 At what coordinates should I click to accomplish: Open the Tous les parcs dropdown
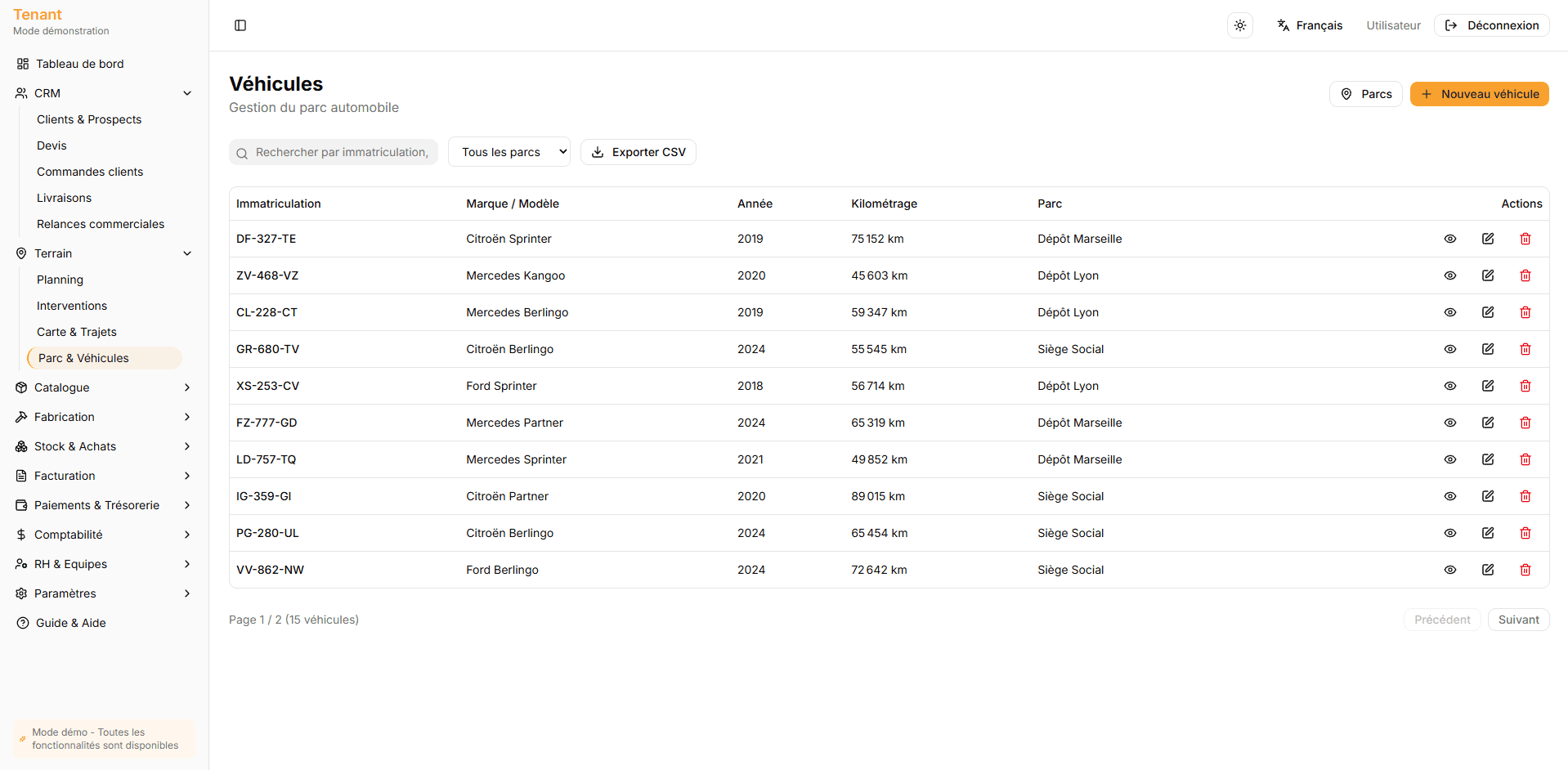(509, 152)
